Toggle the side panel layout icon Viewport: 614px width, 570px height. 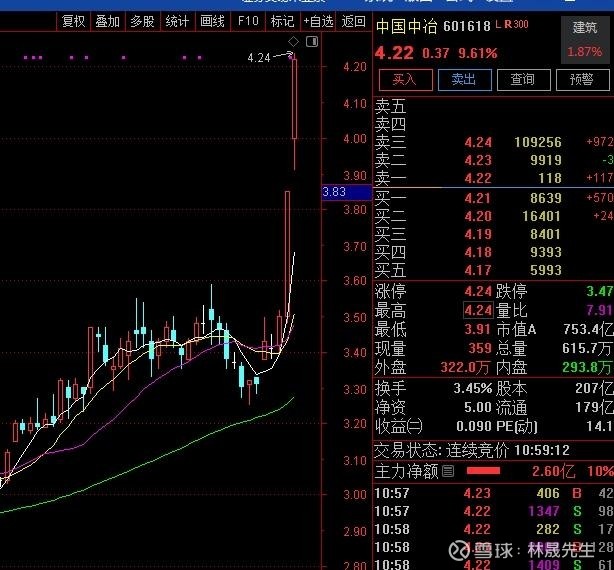(x=312, y=41)
